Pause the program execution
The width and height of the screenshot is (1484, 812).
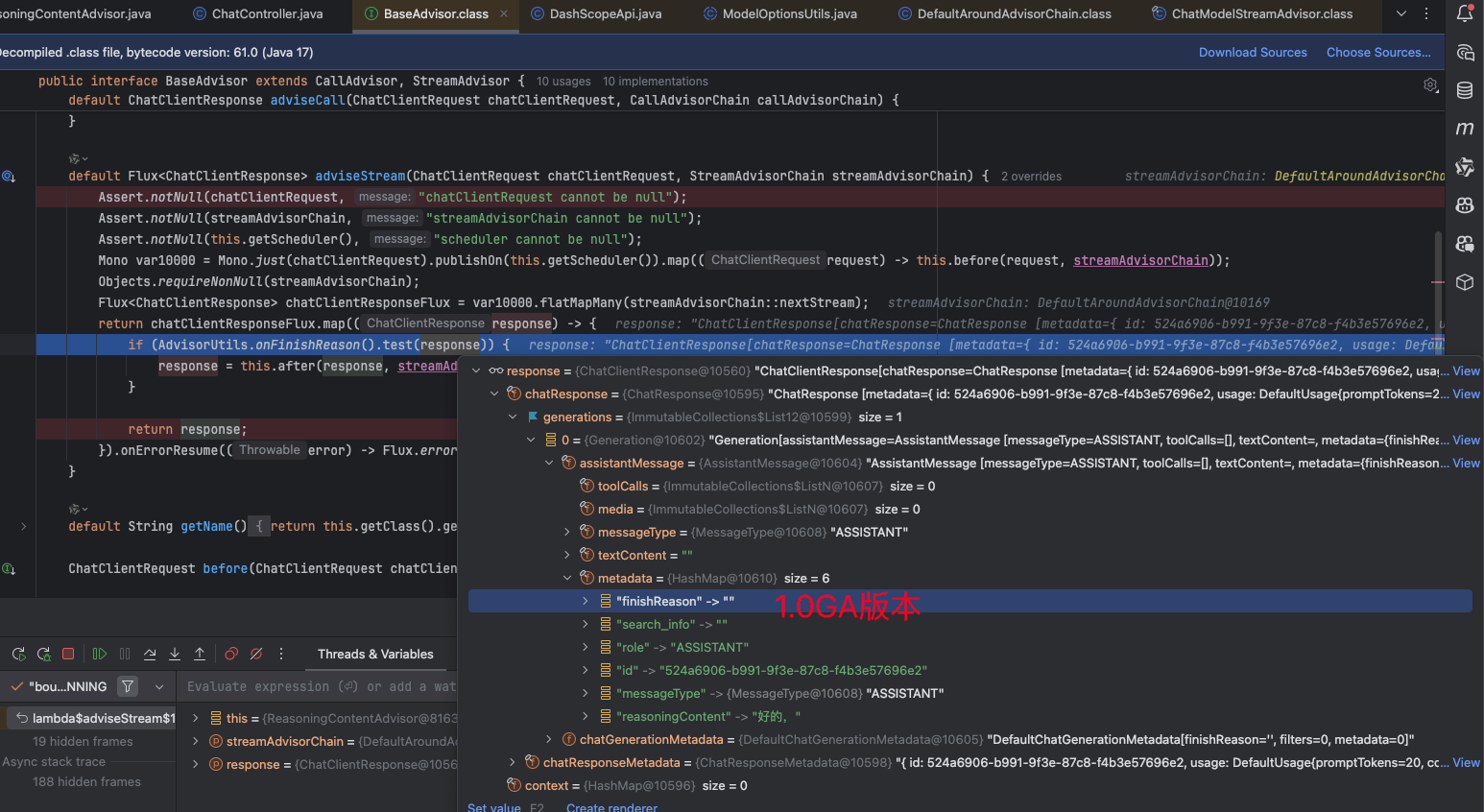[125, 654]
